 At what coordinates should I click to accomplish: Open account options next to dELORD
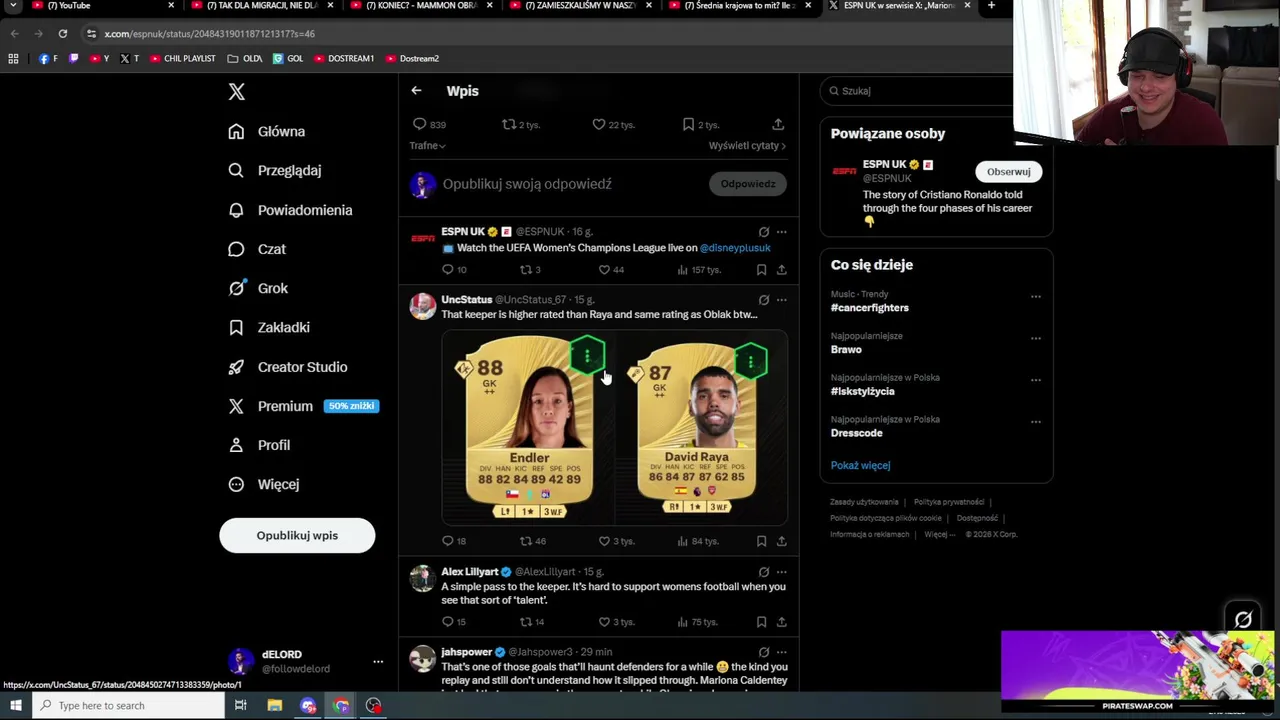point(378,662)
